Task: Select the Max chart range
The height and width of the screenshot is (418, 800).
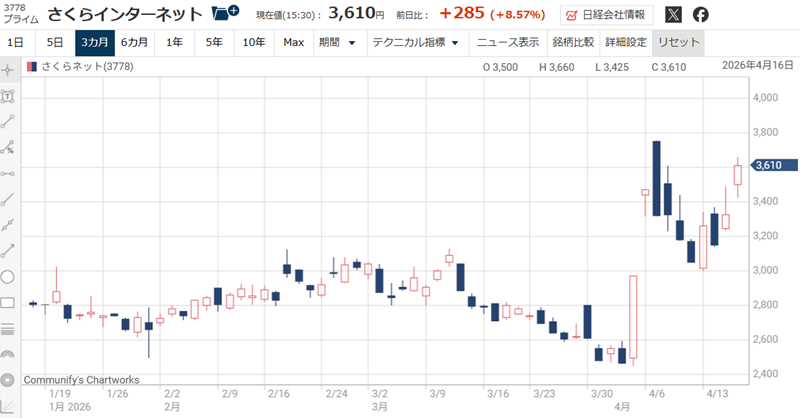Action: click(293, 43)
